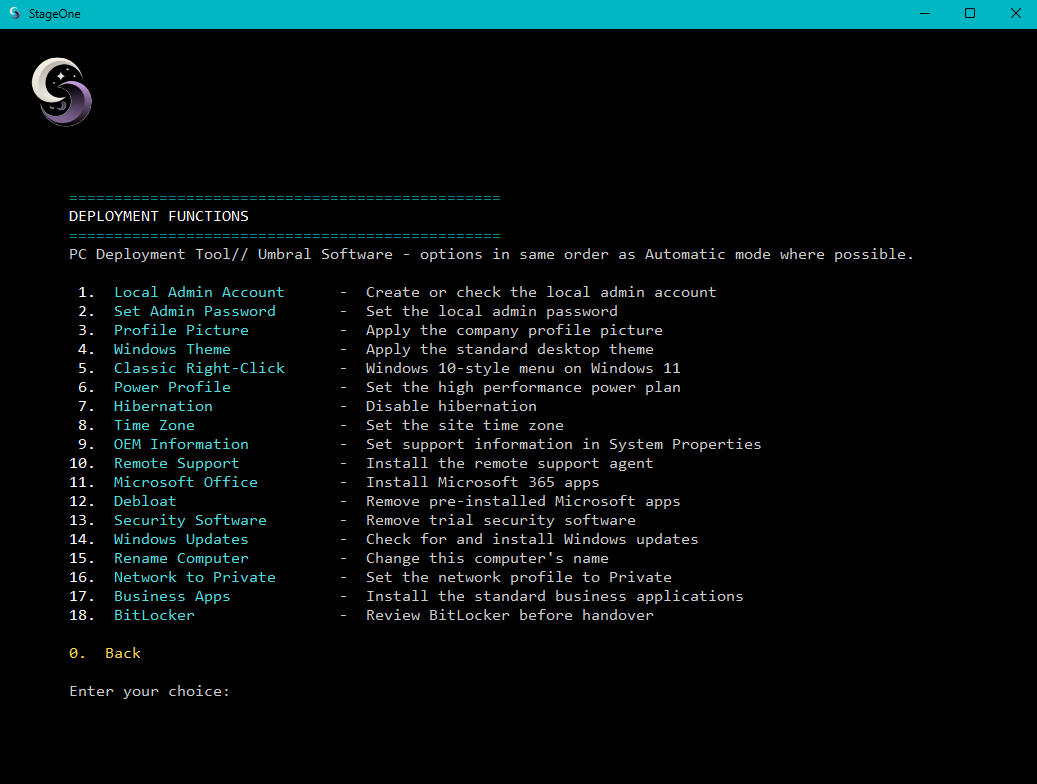Select the Classic Right-Click entry
This screenshot has width=1037, height=784.
coord(199,369)
